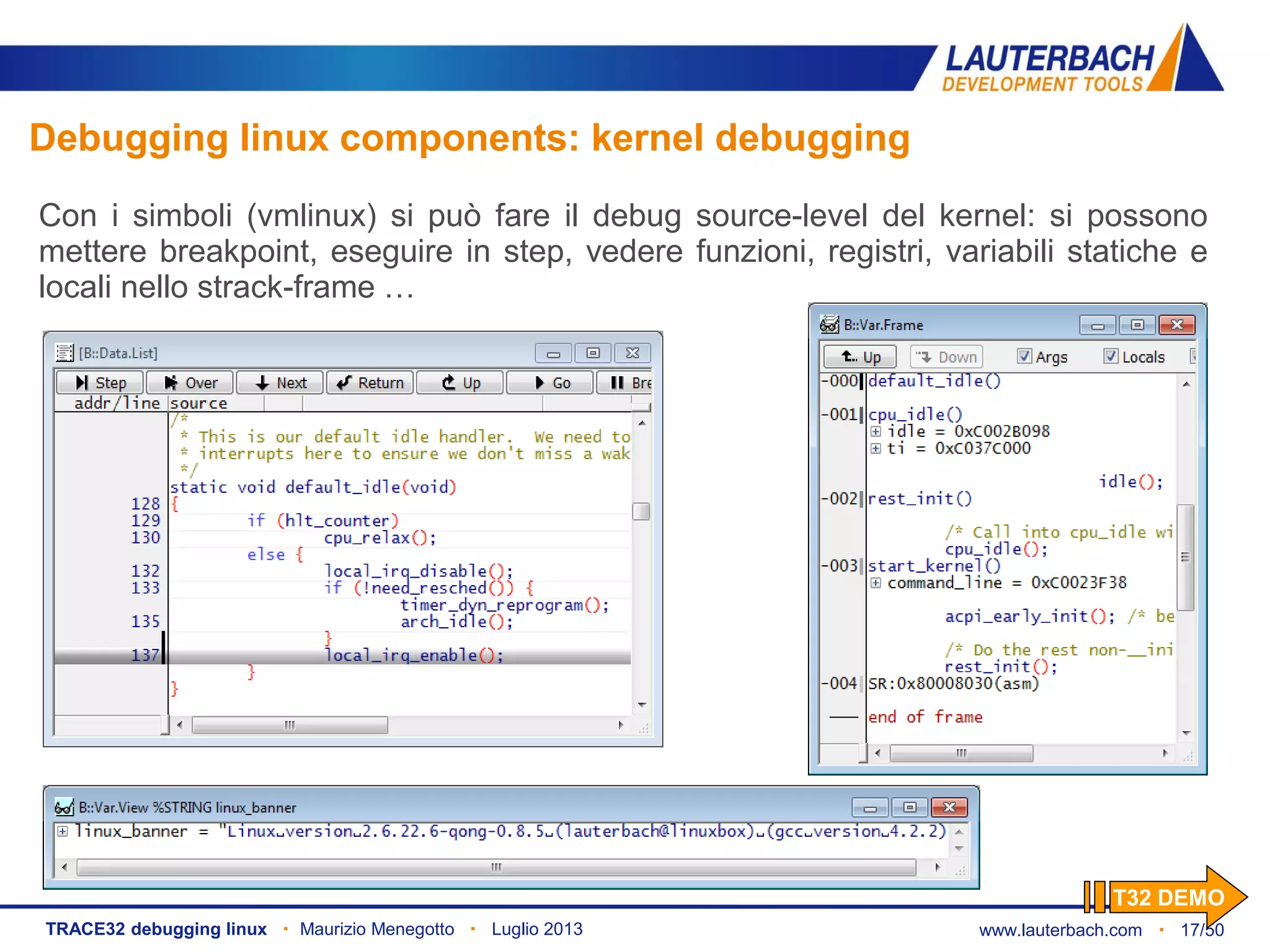Maximize the Var.View linux_banner window
This screenshot has height=952, width=1270.
(910, 807)
